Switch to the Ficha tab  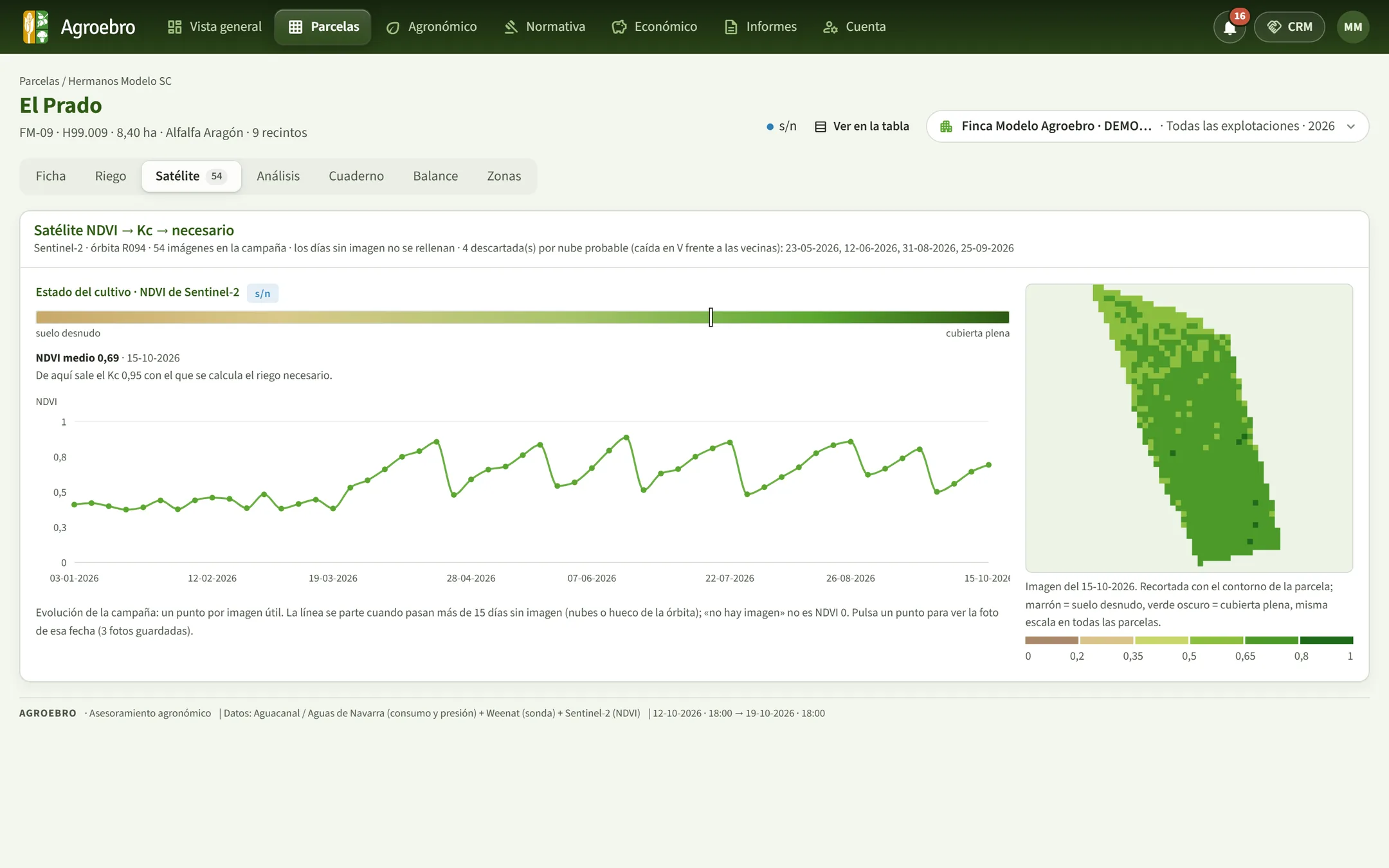[x=51, y=176]
